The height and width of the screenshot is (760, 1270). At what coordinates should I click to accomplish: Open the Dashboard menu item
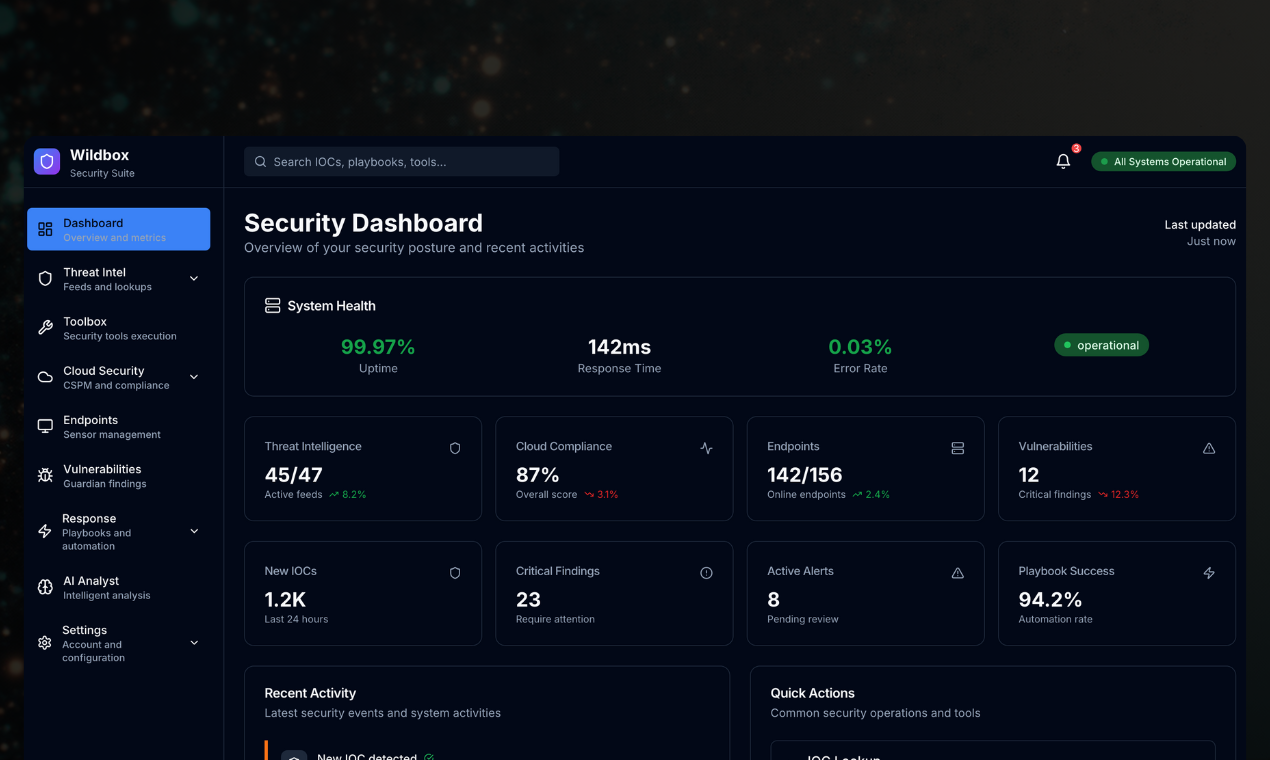click(118, 229)
